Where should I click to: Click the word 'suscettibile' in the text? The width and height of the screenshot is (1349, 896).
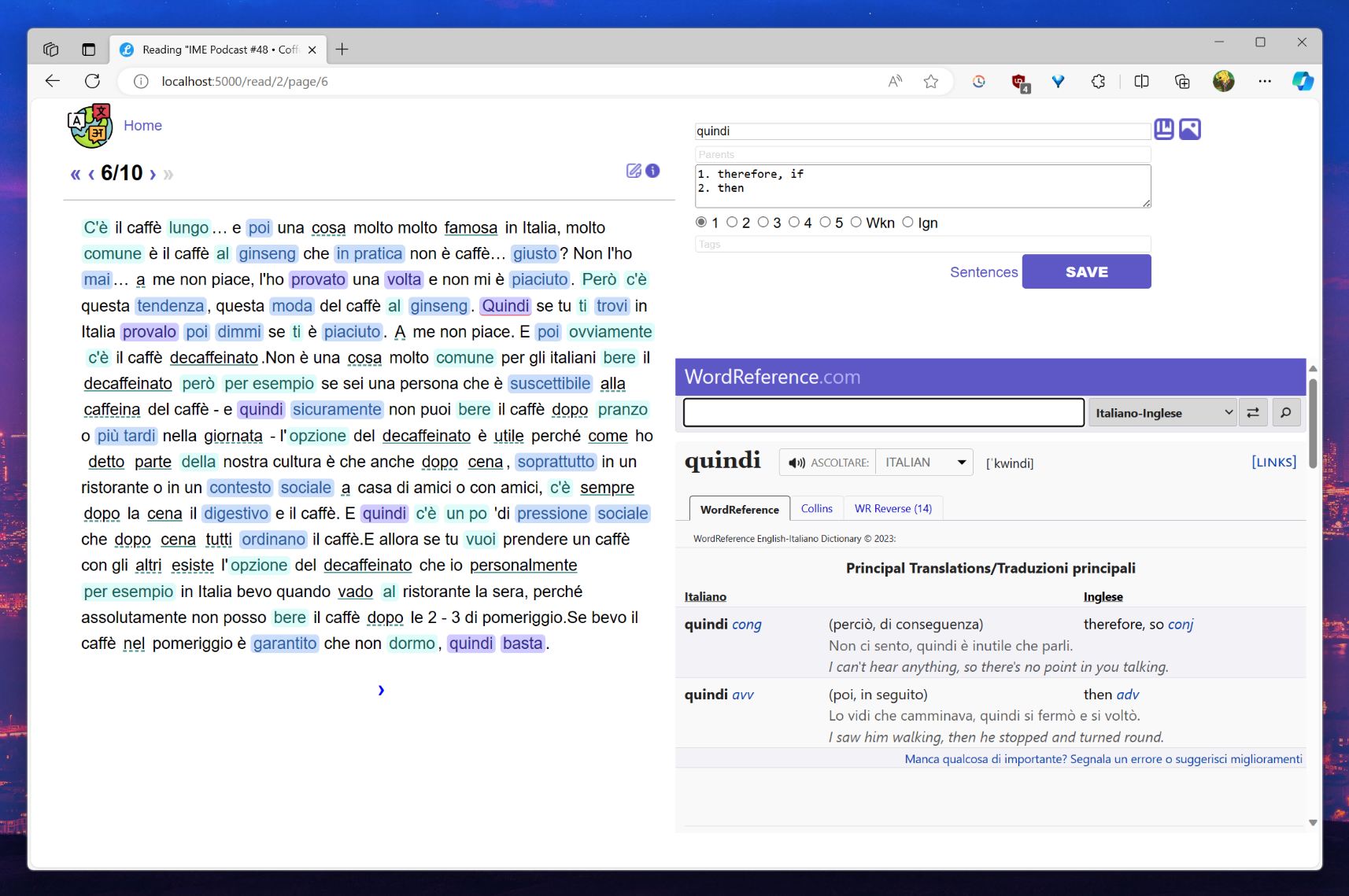point(550,383)
